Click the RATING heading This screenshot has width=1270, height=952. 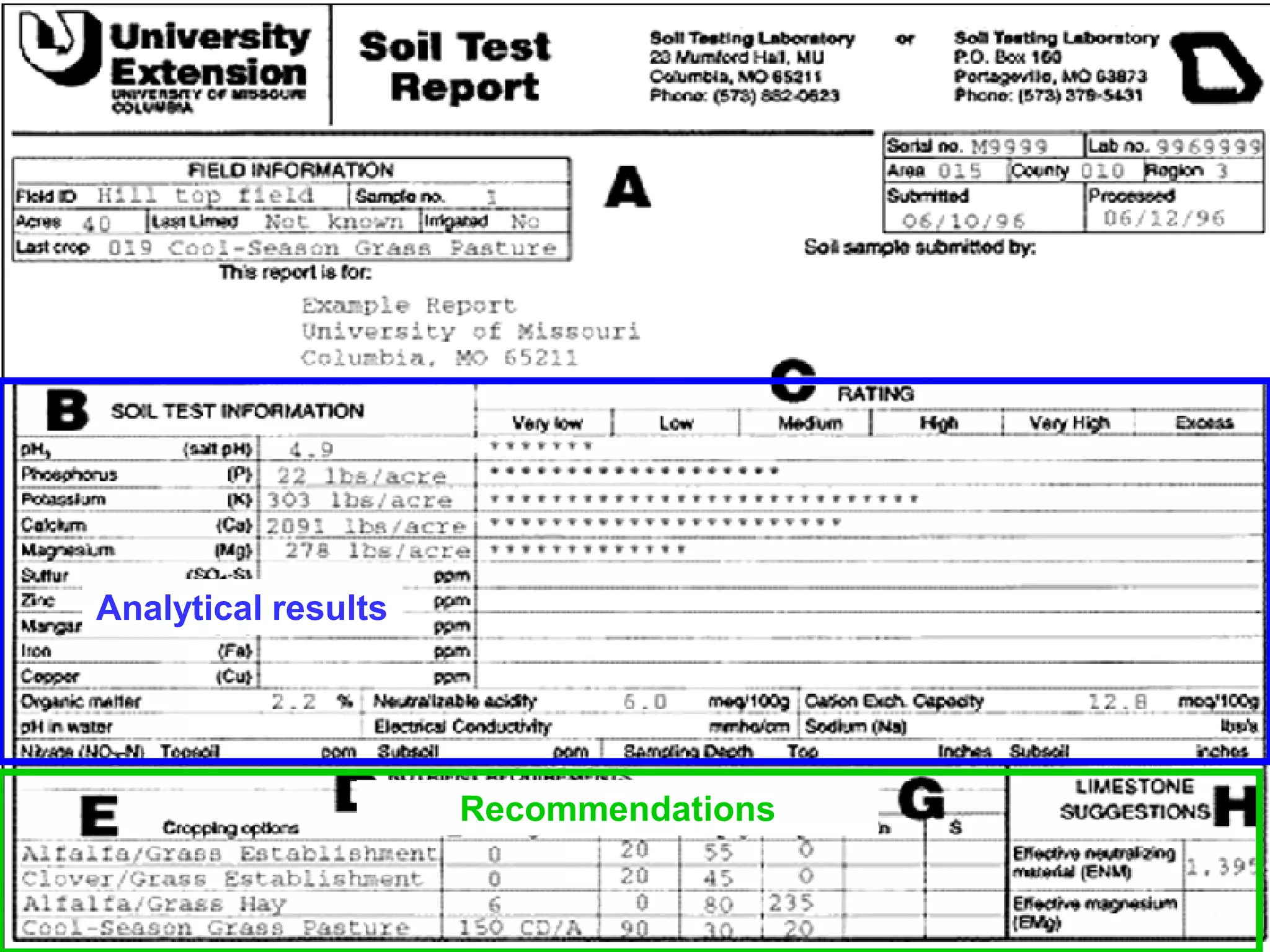(x=876, y=394)
